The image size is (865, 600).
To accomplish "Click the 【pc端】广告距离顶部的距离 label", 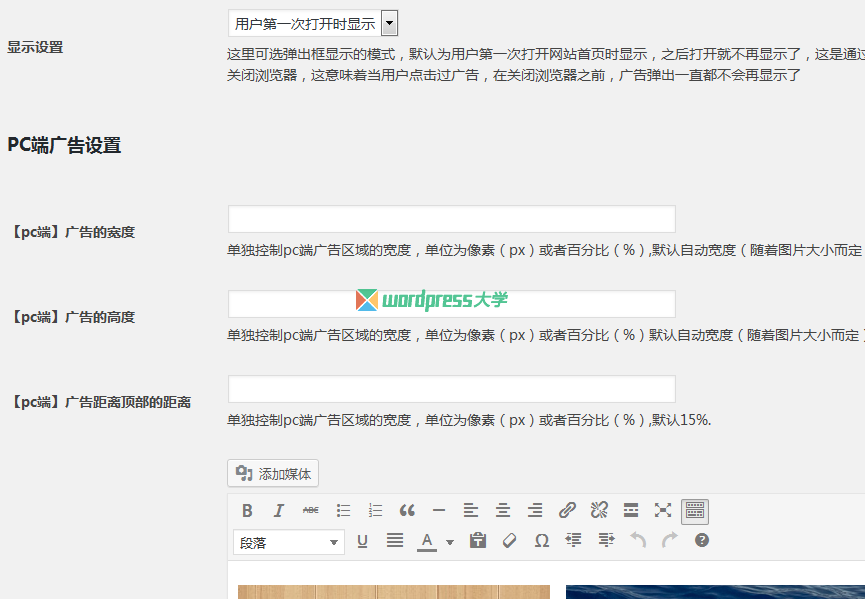I will pos(100,402).
